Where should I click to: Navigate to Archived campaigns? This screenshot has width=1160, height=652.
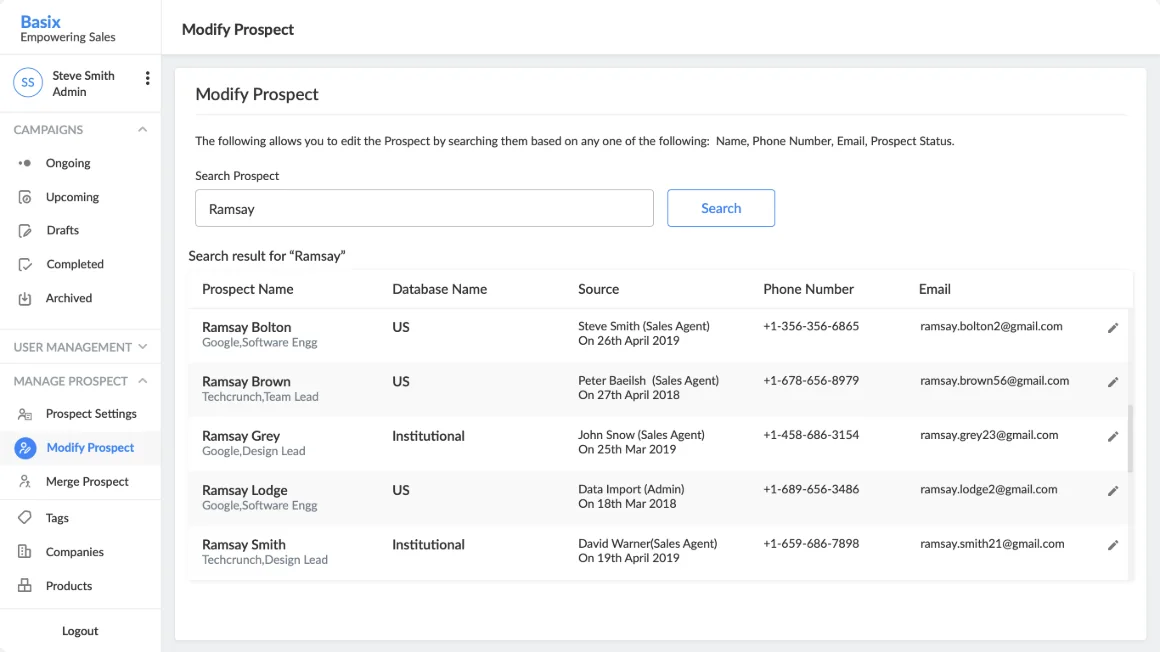pyautogui.click(x=69, y=298)
